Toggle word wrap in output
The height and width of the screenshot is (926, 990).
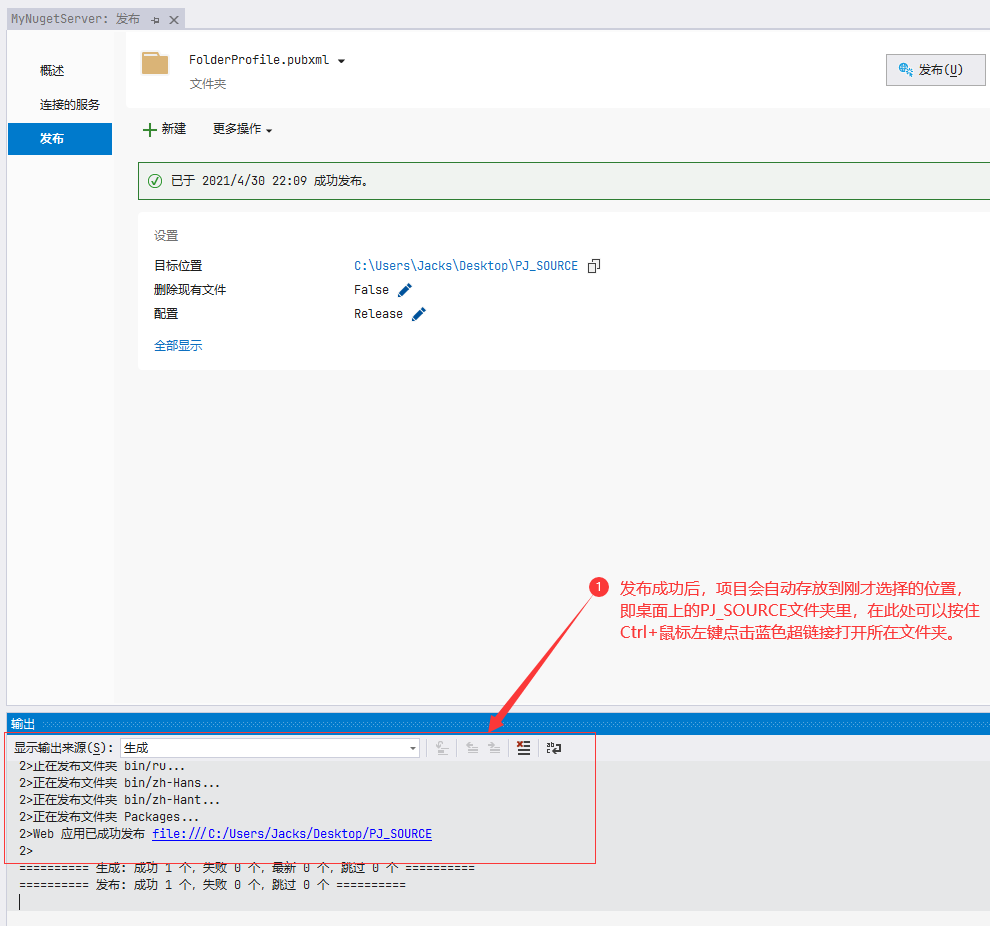(554, 748)
